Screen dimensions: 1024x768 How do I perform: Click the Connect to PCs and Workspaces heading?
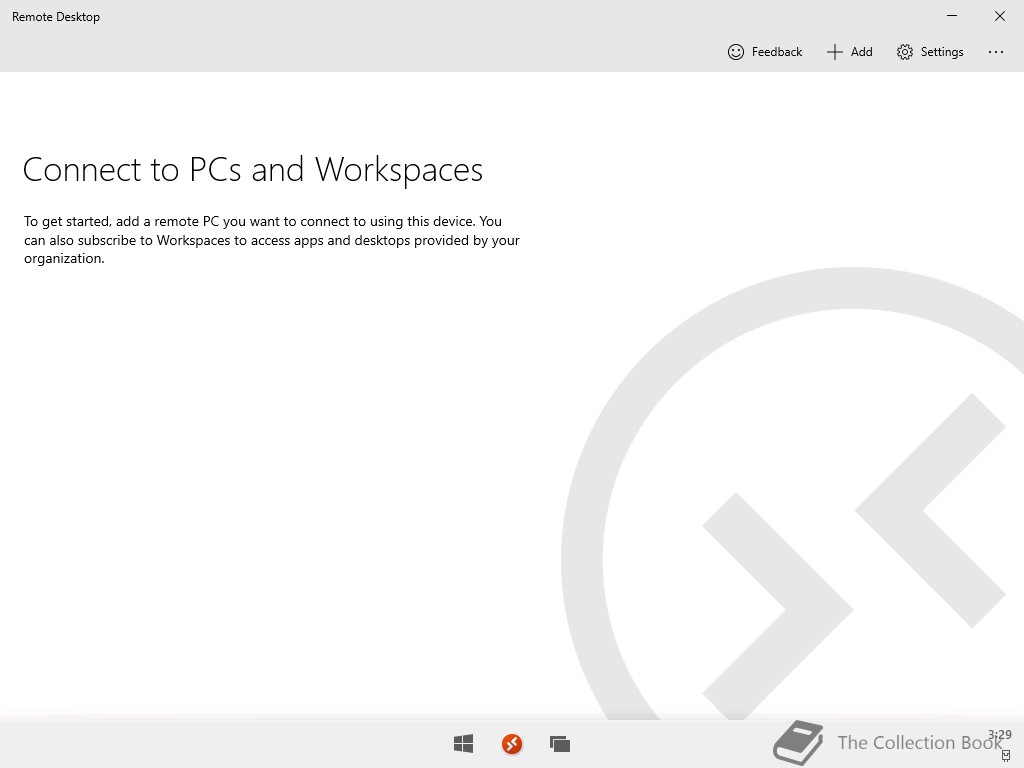253,170
